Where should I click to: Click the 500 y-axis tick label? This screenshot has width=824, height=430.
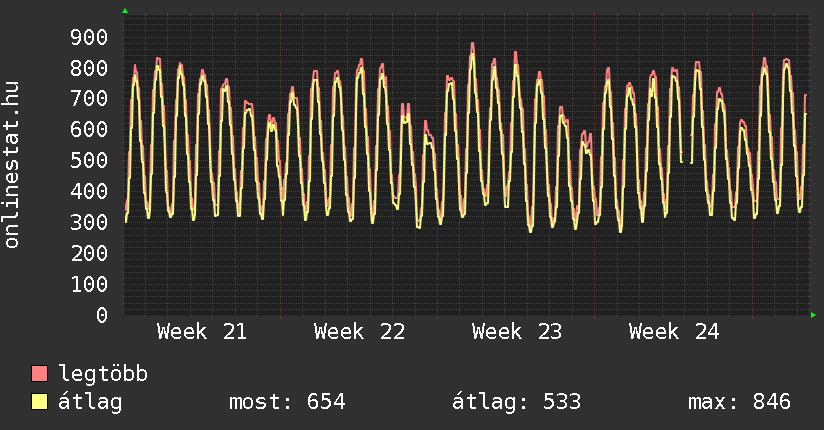pos(89,161)
